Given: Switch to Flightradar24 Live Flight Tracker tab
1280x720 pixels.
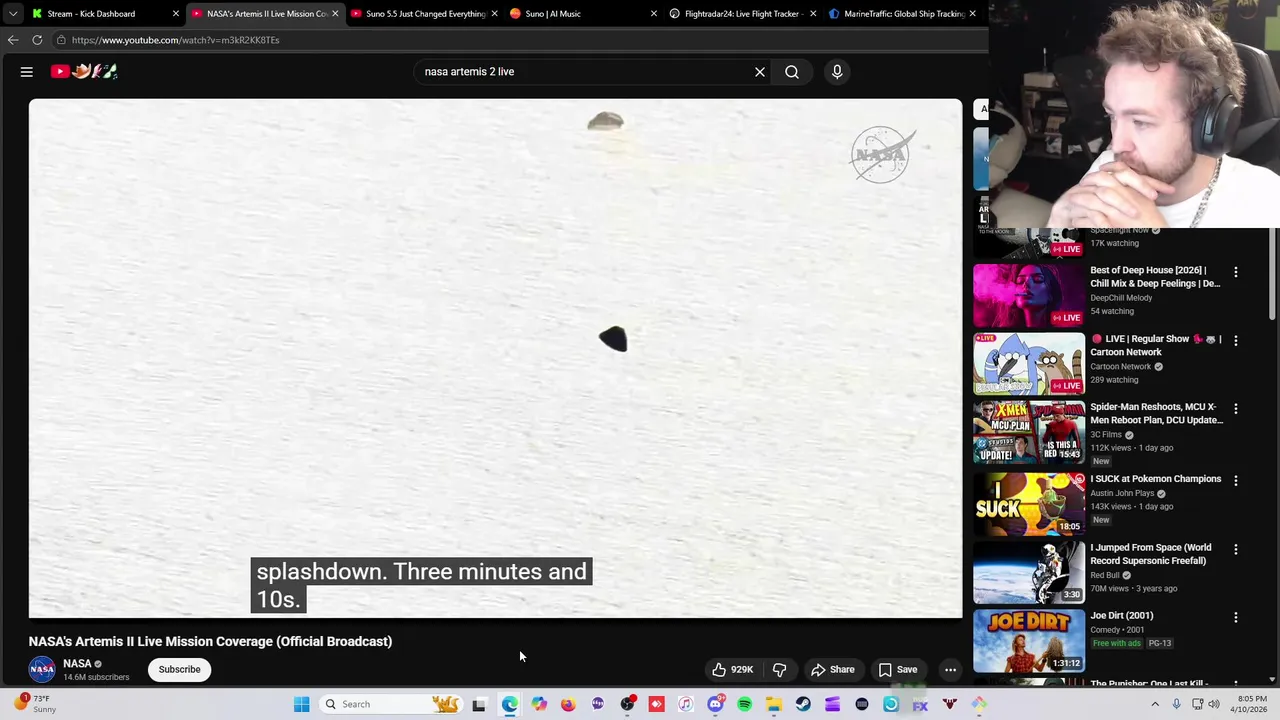Looking at the screenshot, I should tap(743, 14).
